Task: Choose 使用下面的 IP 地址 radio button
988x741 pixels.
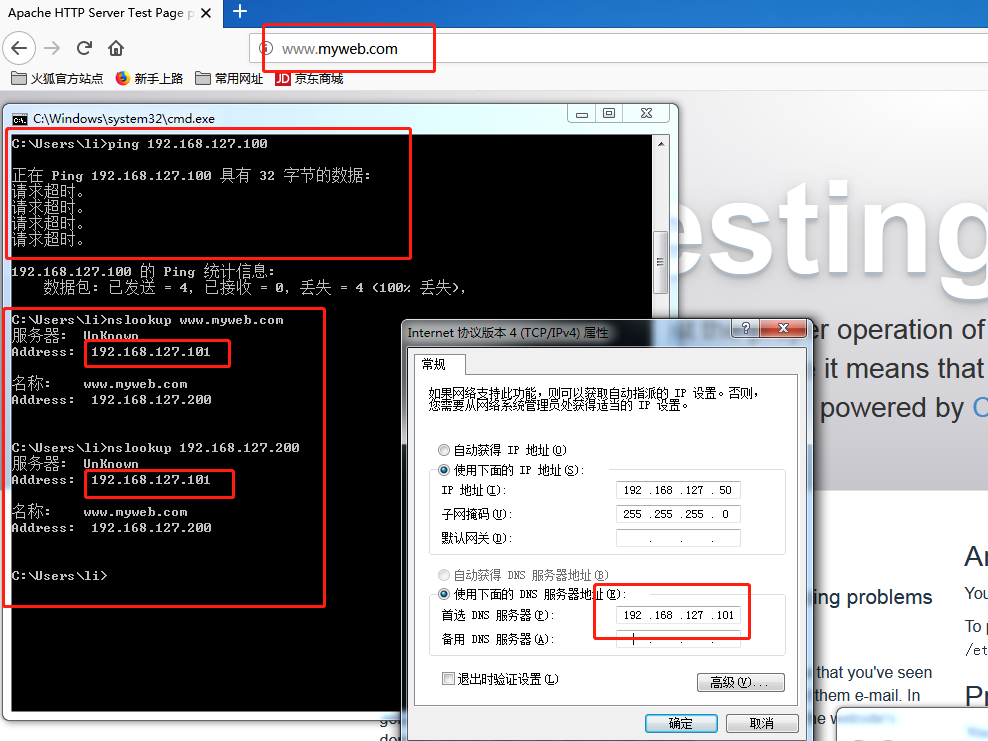Action: coord(444,470)
